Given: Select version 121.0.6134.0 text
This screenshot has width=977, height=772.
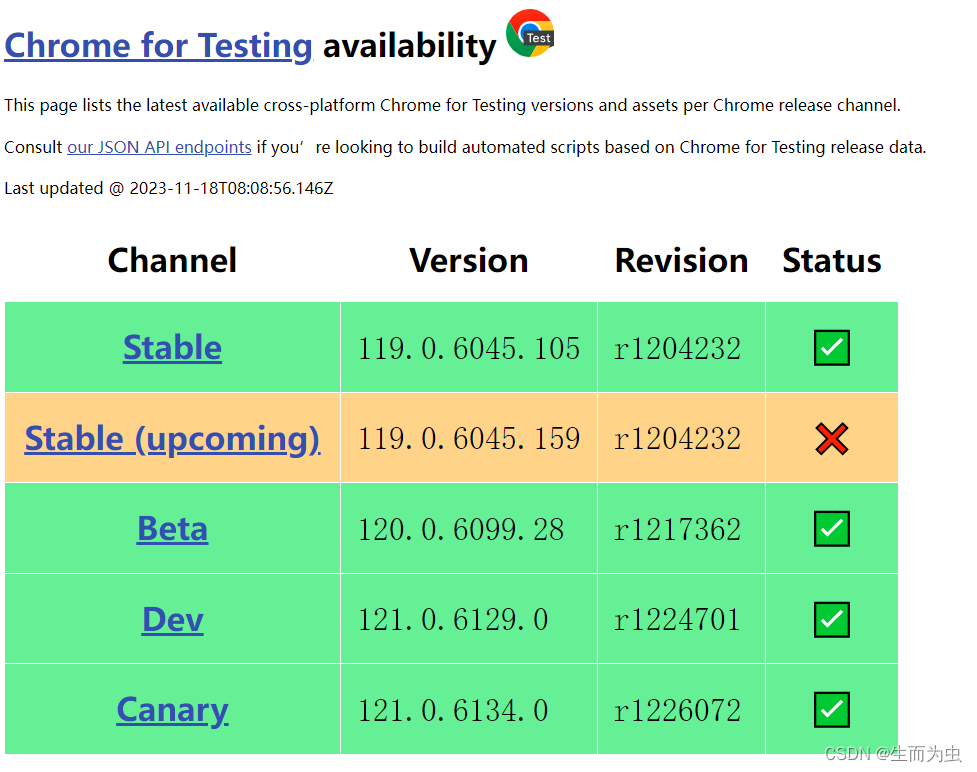Looking at the screenshot, I should [x=453, y=710].
